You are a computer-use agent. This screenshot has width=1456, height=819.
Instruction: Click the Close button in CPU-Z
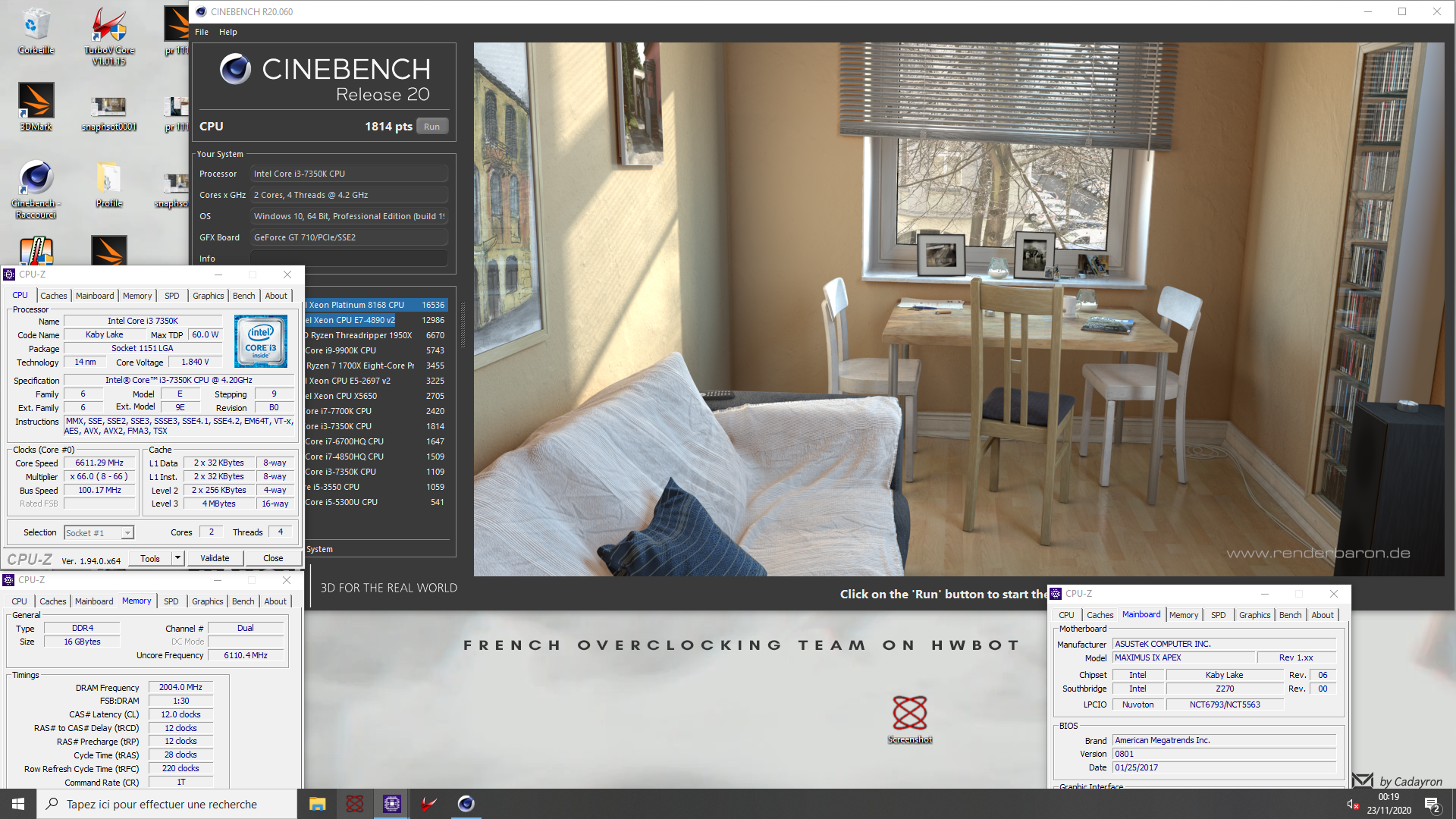click(273, 558)
